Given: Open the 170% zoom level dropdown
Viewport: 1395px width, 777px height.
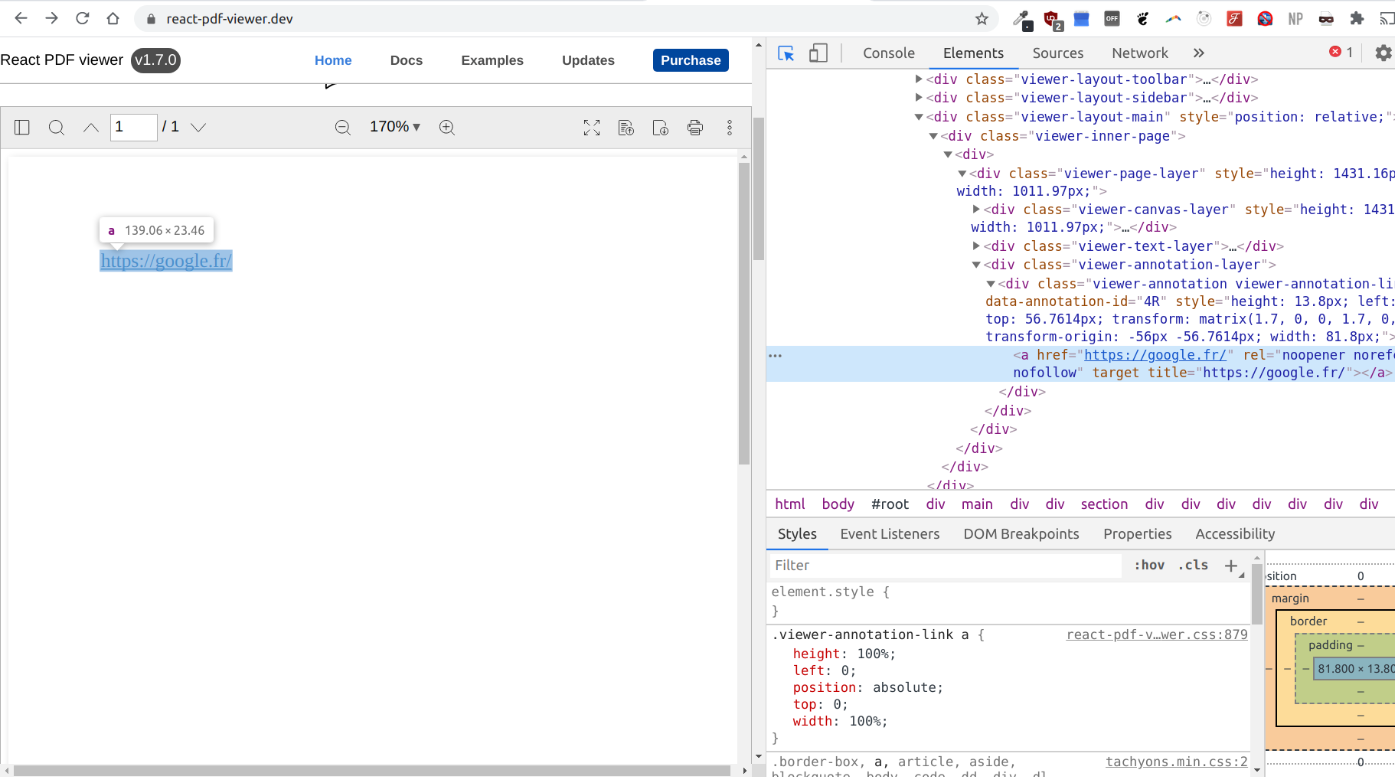Looking at the screenshot, I should (394, 127).
